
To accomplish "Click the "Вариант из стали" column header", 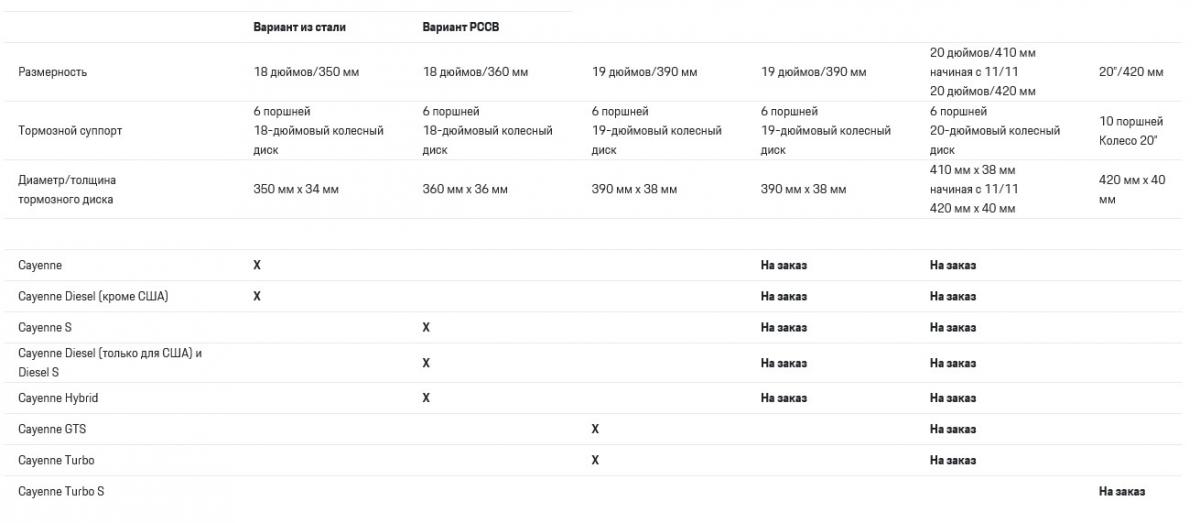I will click(x=299, y=27).
